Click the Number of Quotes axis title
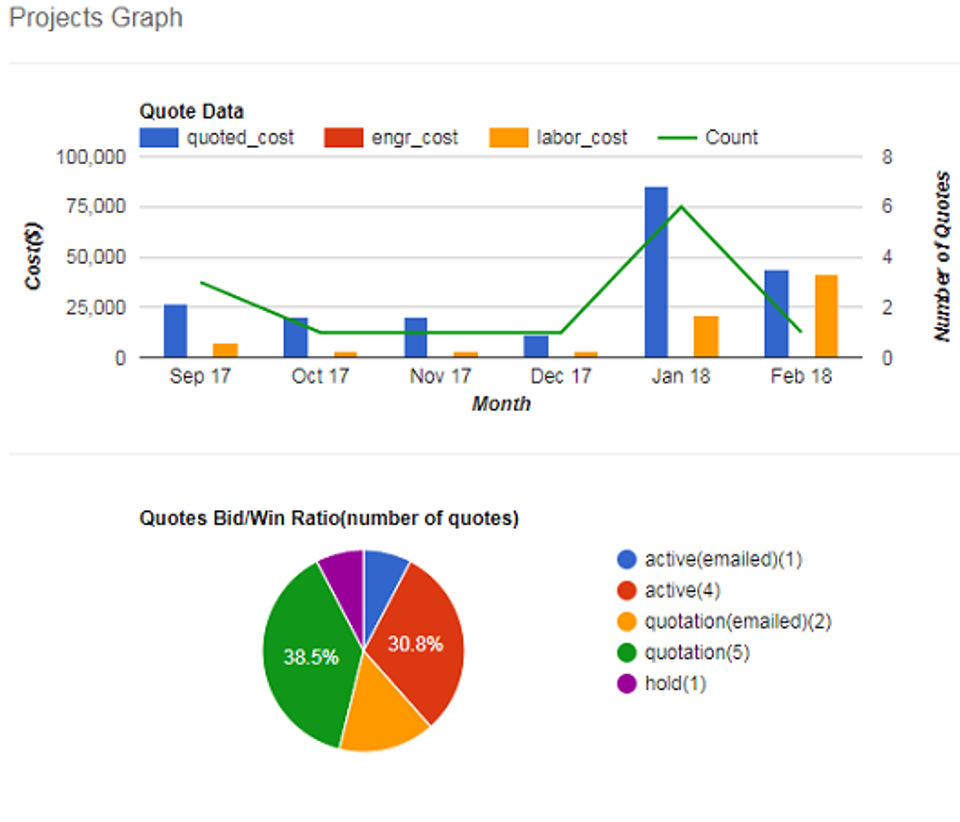Screen dimensions: 960x822 tap(942, 256)
